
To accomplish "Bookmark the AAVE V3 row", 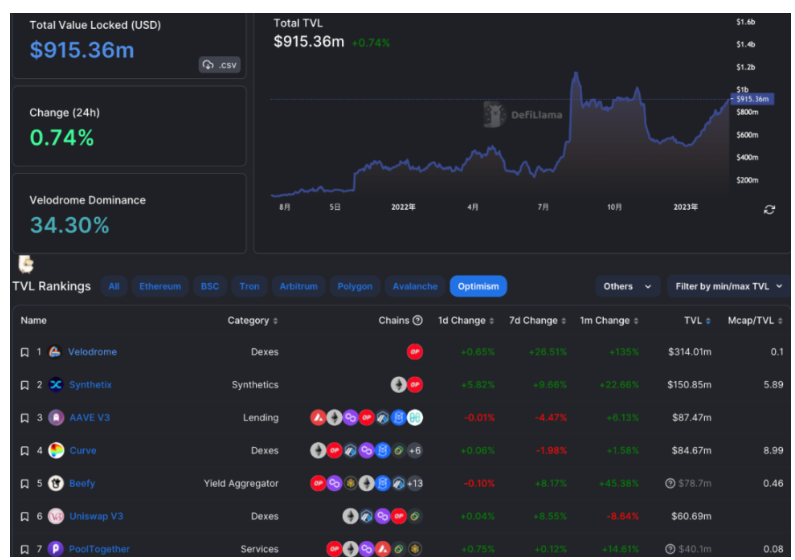I will [x=24, y=418].
